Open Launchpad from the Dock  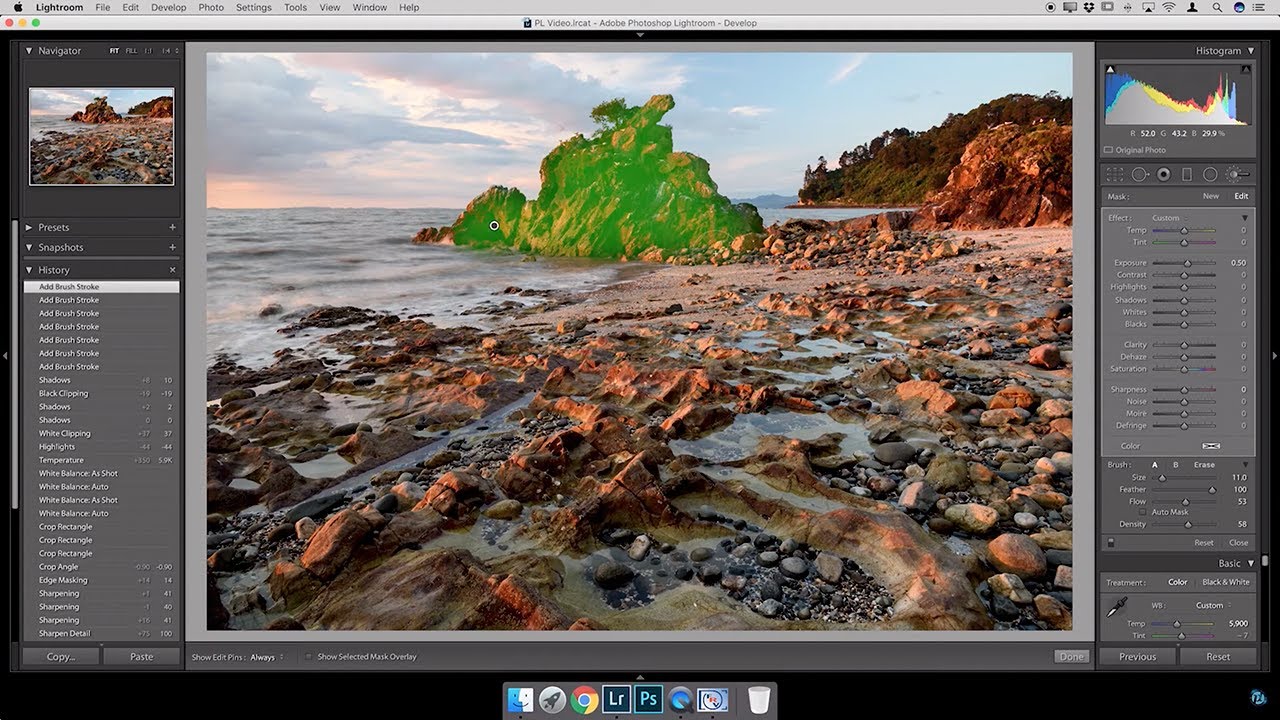coord(552,699)
